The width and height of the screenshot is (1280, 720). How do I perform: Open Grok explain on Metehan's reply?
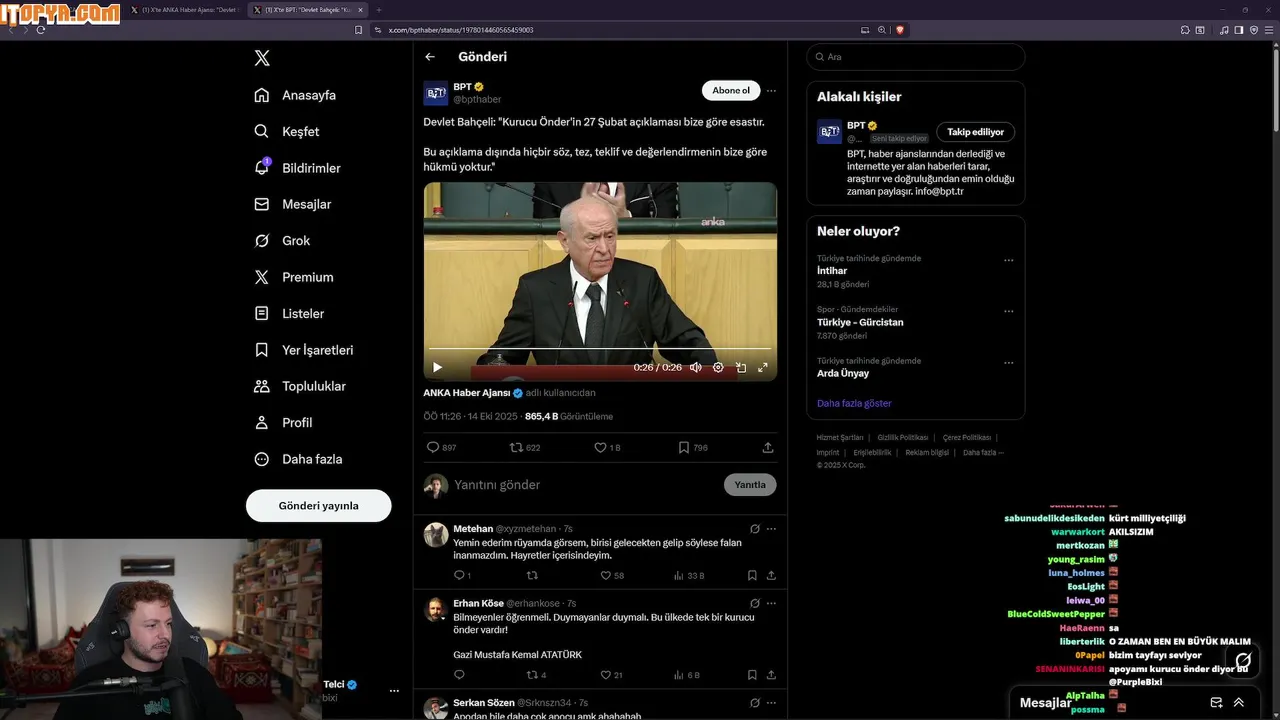click(x=755, y=529)
